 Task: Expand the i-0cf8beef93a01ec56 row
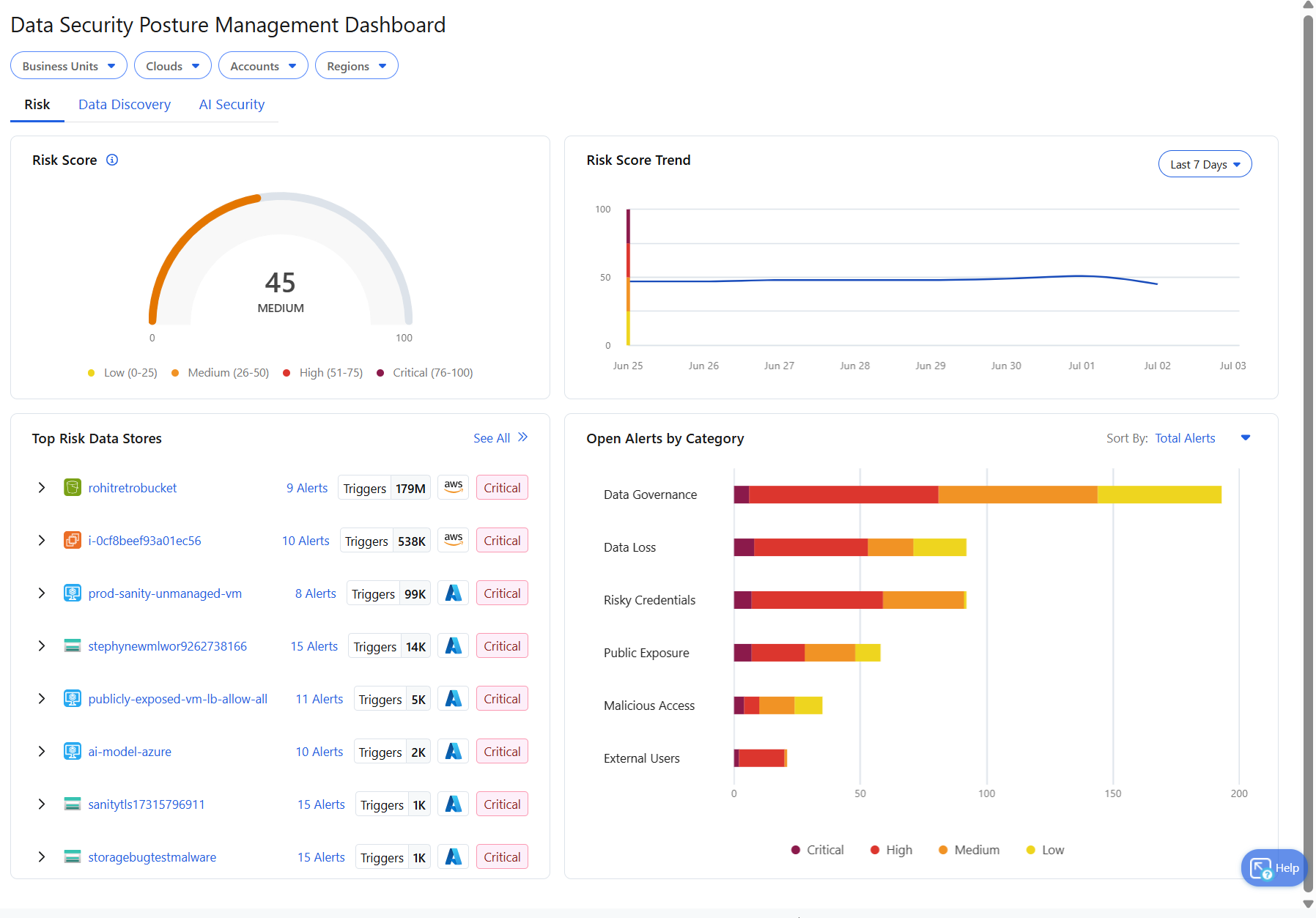click(42, 541)
